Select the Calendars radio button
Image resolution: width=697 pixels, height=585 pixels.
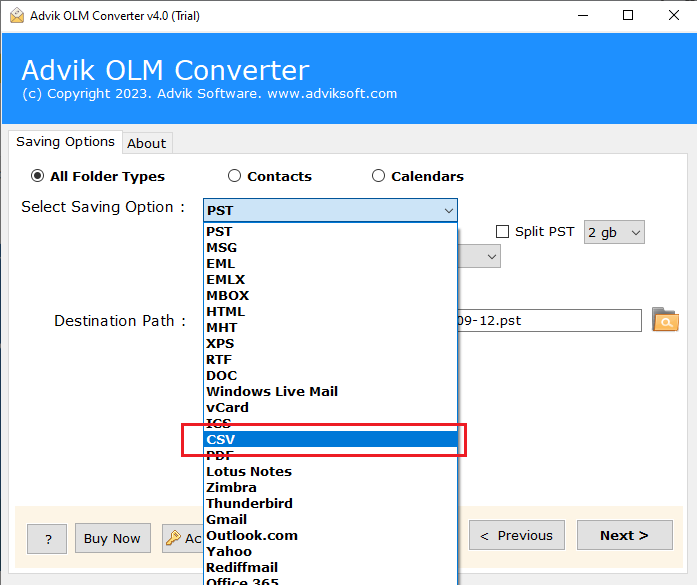point(378,176)
